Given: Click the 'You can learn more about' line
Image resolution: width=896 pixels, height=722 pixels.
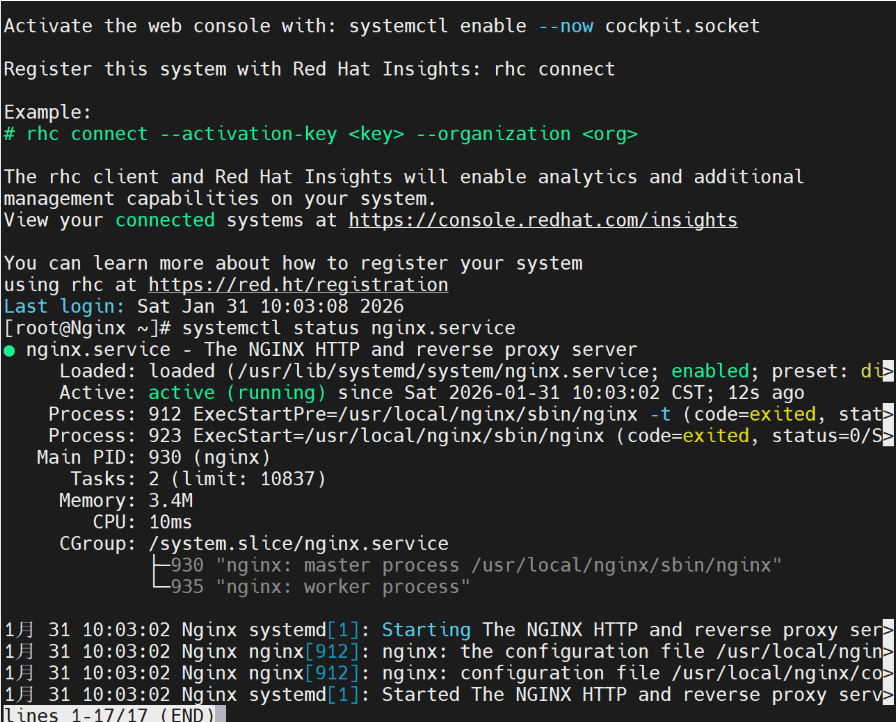Looking at the screenshot, I should pyautogui.click(x=293, y=263).
